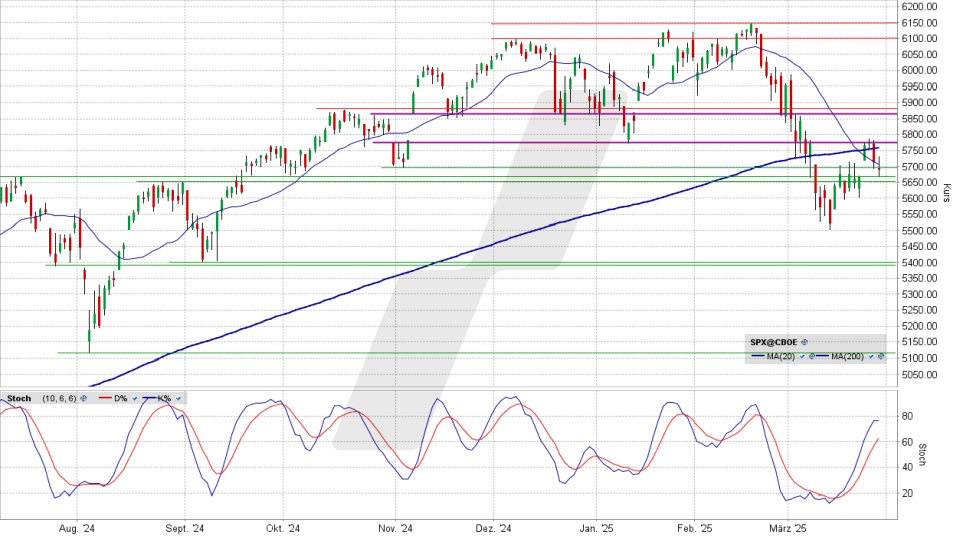Click the 5100.00 price axis label

[919, 358]
